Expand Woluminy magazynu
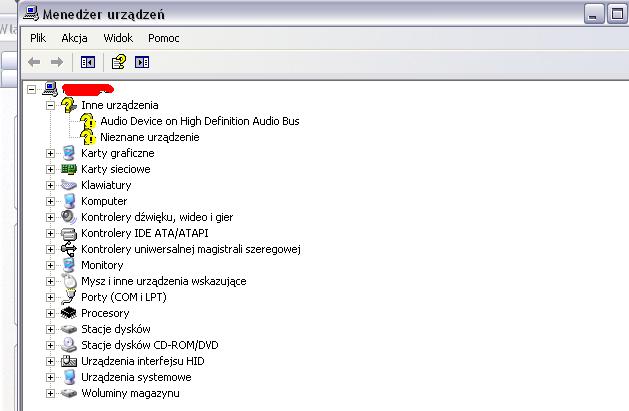This screenshot has width=629, height=411. 50,393
